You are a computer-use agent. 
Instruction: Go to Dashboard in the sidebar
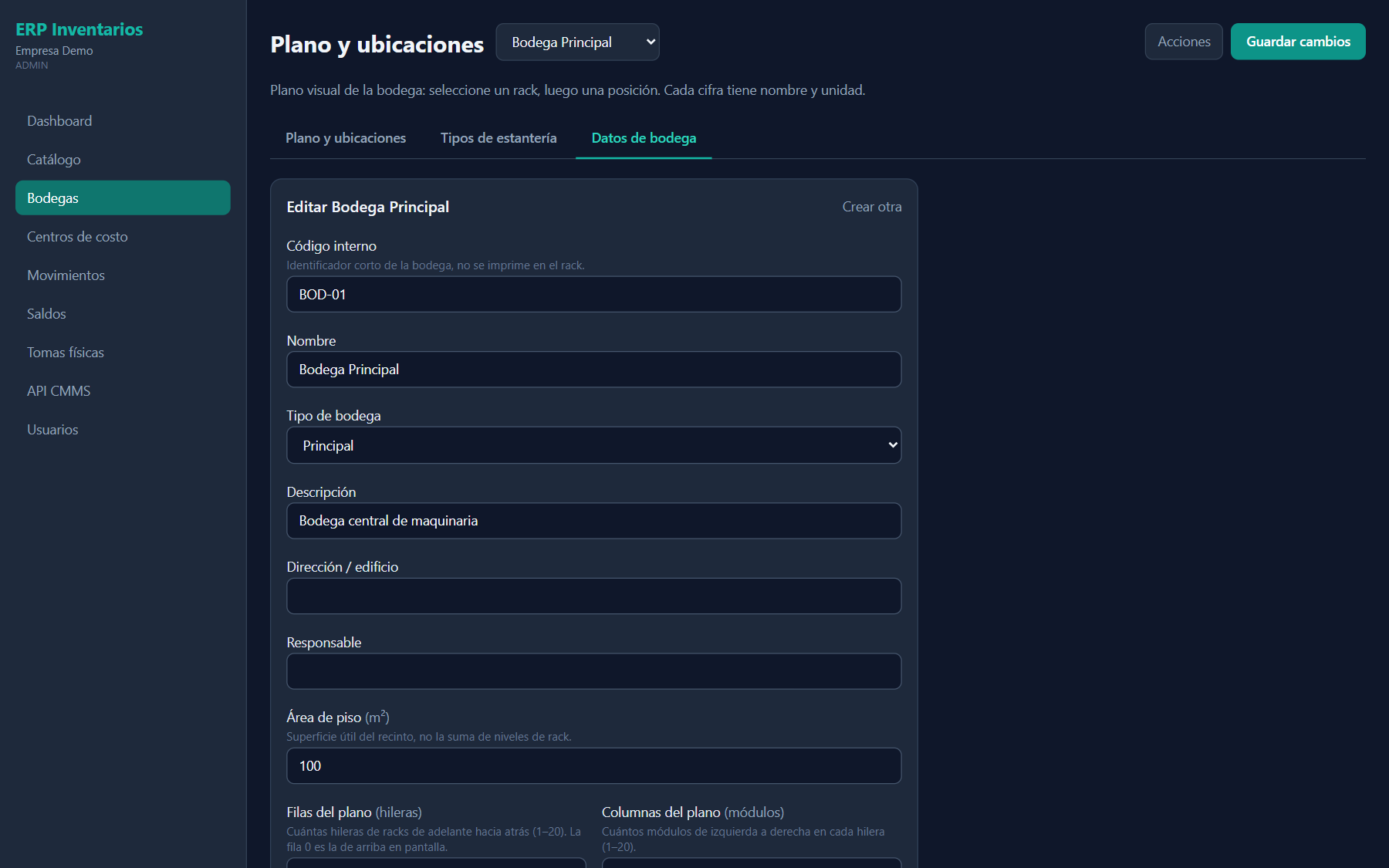point(123,121)
